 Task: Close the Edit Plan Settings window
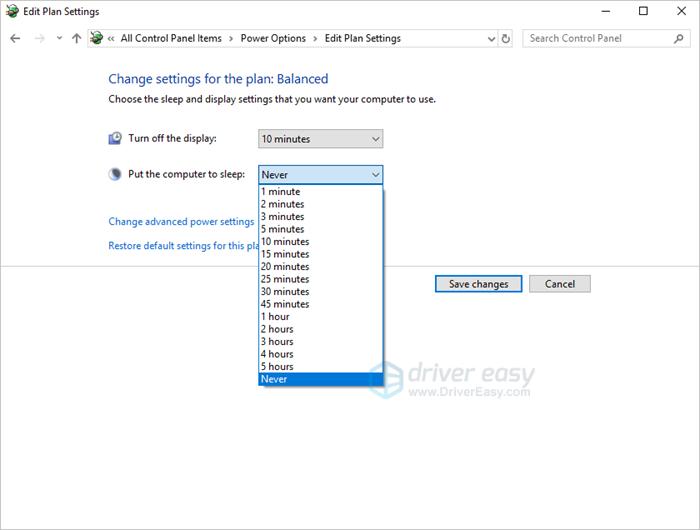point(681,11)
